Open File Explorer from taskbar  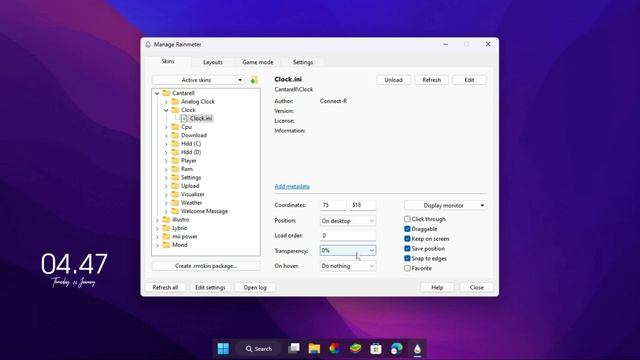coord(314,349)
